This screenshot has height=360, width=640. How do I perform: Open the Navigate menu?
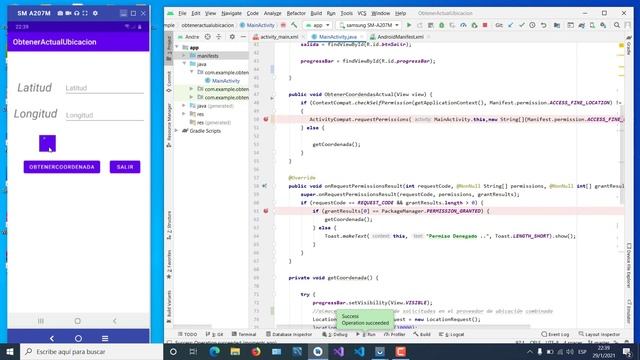(x=231, y=13)
